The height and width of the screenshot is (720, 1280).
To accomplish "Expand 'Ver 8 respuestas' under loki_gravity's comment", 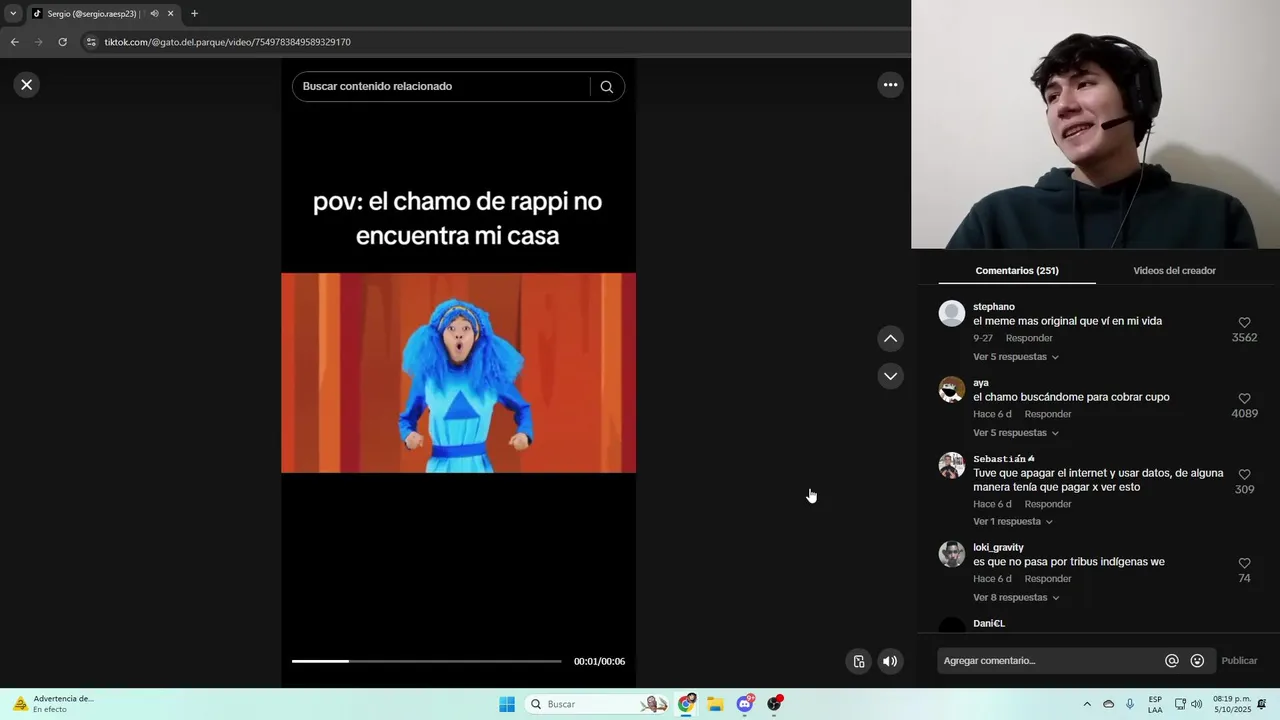I will pos(1015,598).
